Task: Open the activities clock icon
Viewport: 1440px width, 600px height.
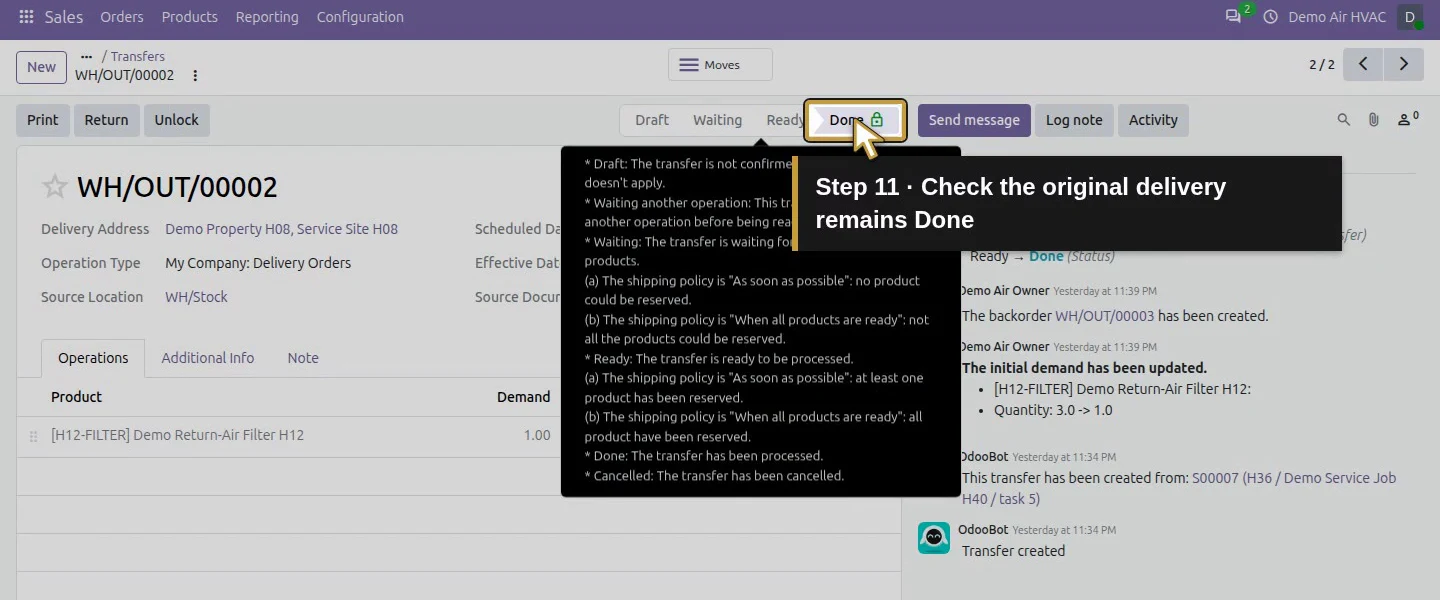Action: click(1271, 17)
